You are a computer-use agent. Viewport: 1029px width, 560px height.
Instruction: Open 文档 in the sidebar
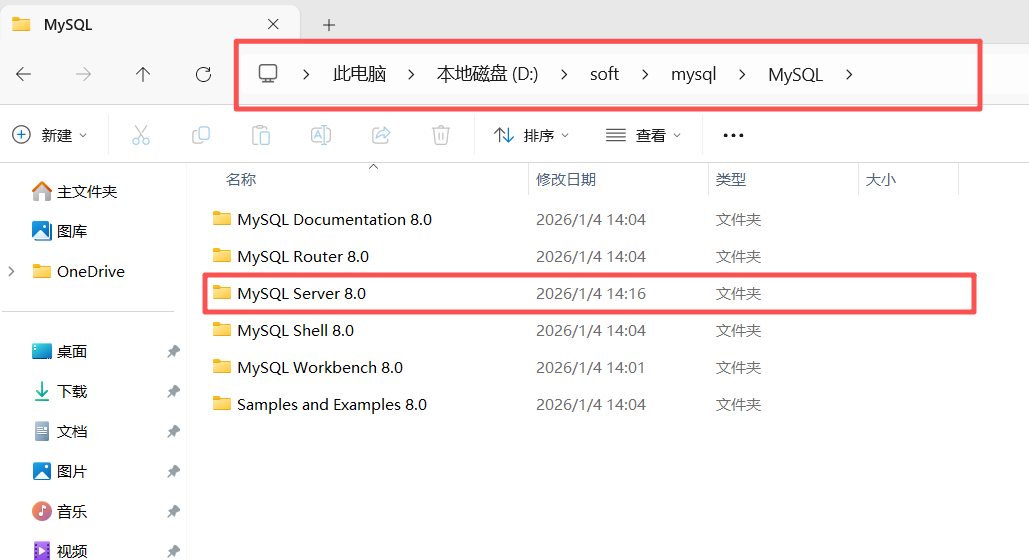[x=60, y=431]
